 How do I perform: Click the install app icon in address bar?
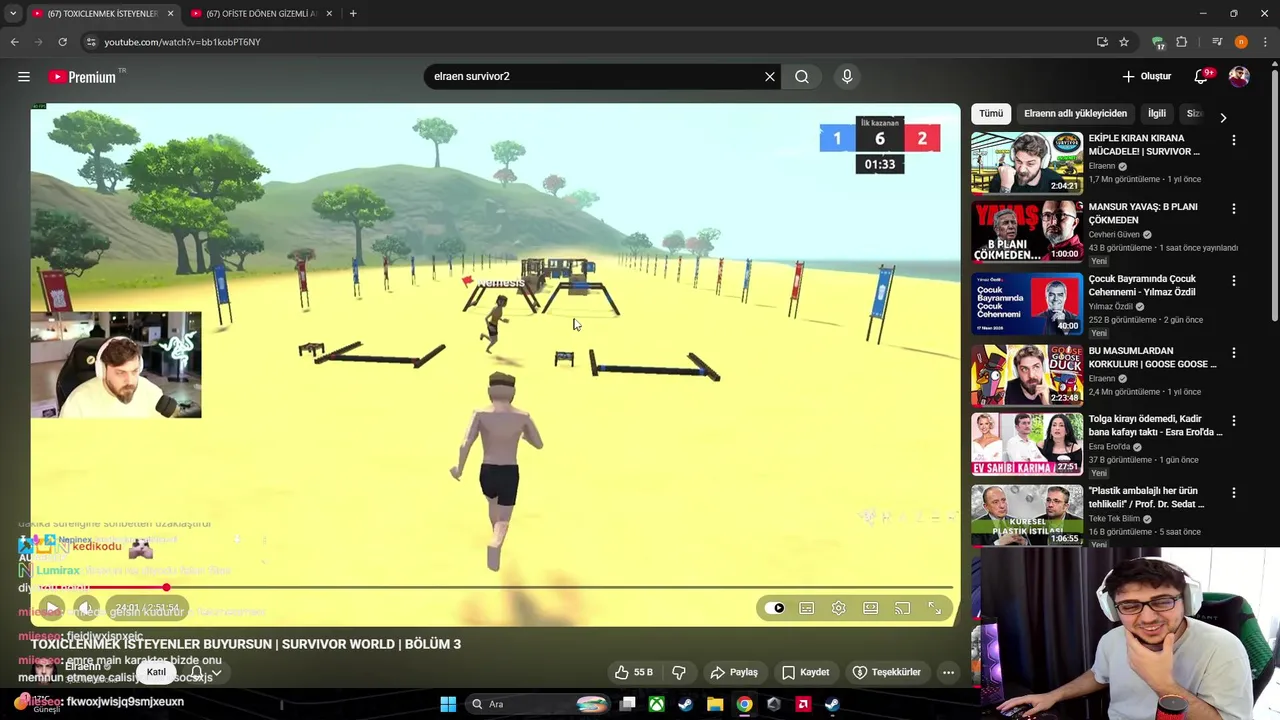pyautogui.click(x=1102, y=42)
